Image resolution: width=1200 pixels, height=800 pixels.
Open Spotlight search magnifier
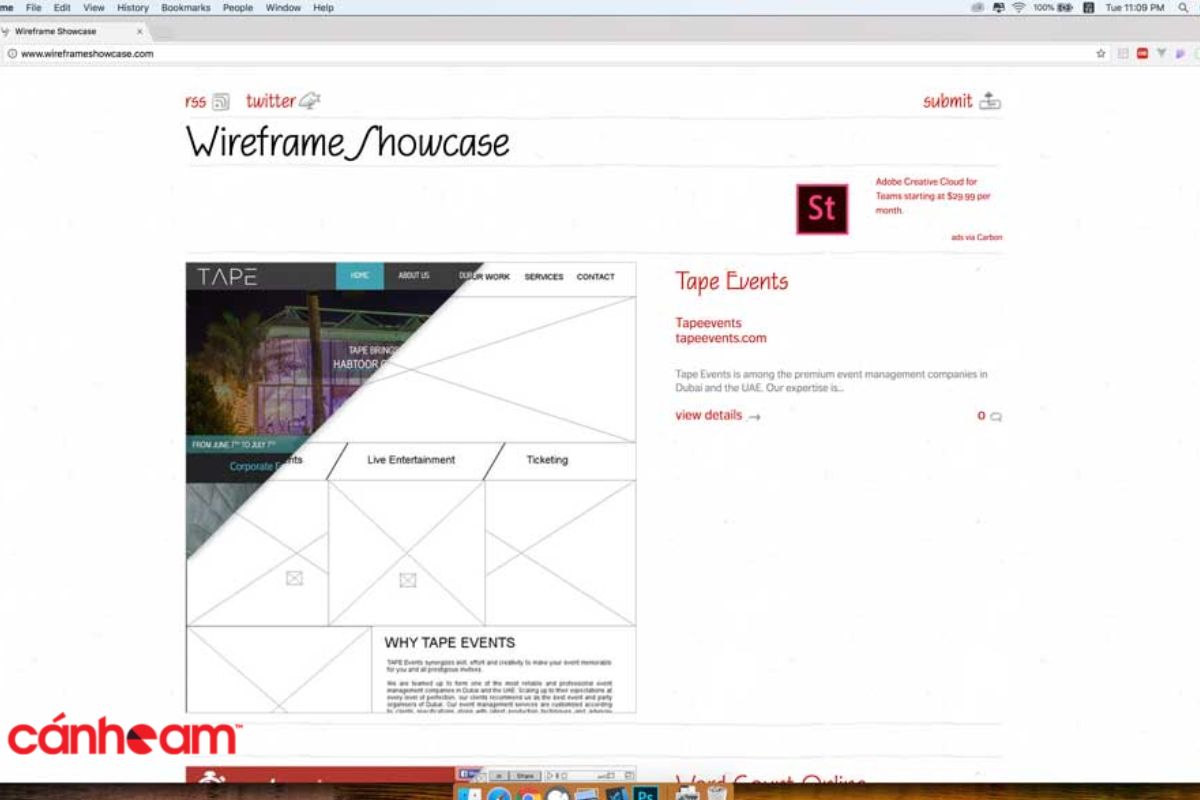(x=1183, y=7)
